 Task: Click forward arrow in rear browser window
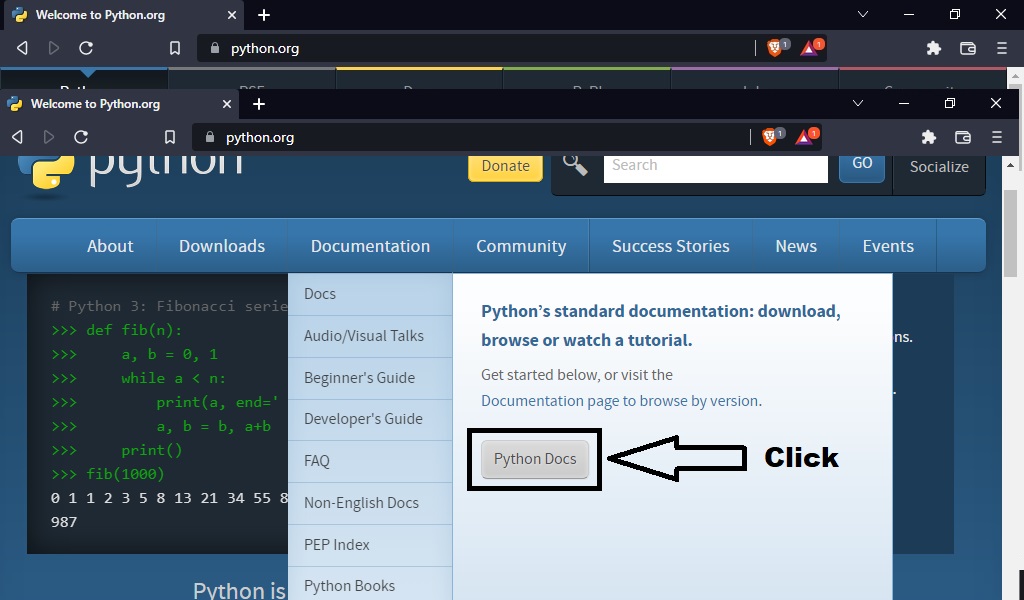pos(54,48)
